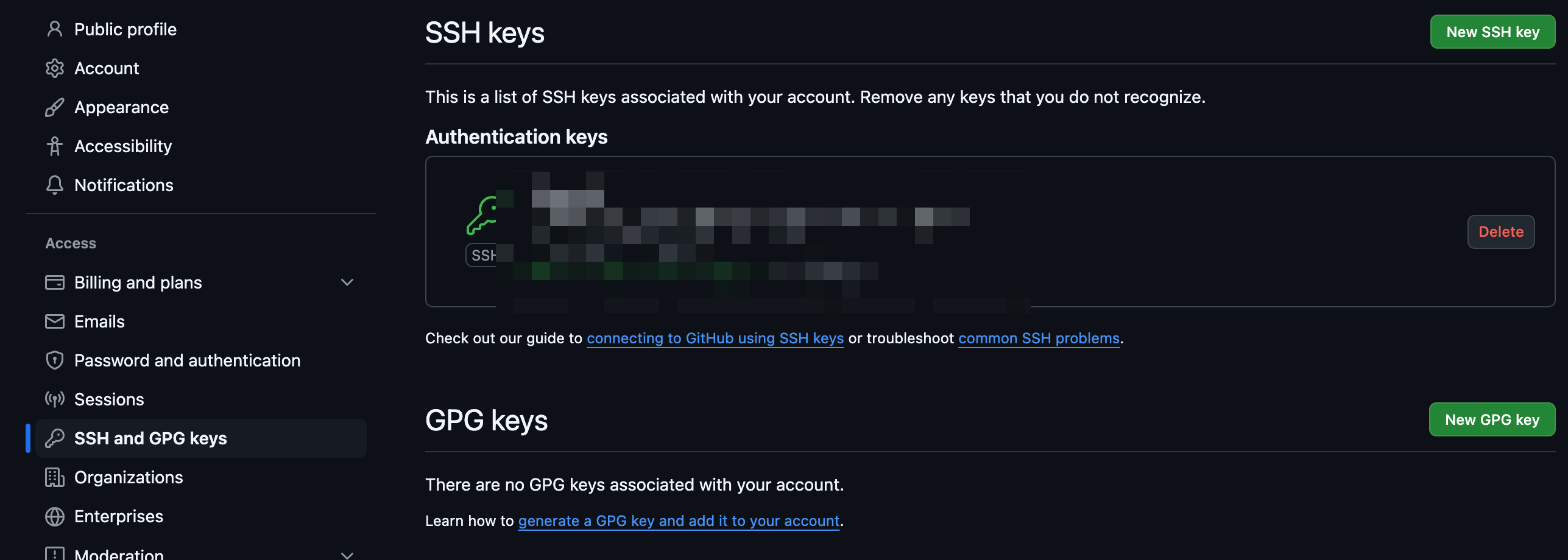The height and width of the screenshot is (560, 1568).
Task: Select SSH and GPG keys menu item
Action: coord(150,438)
